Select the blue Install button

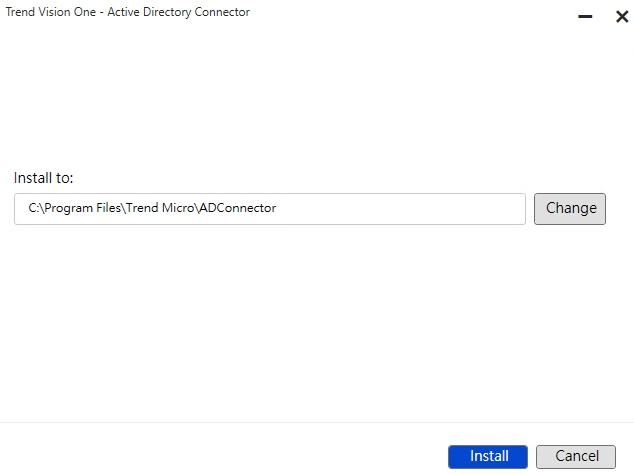point(489,456)
